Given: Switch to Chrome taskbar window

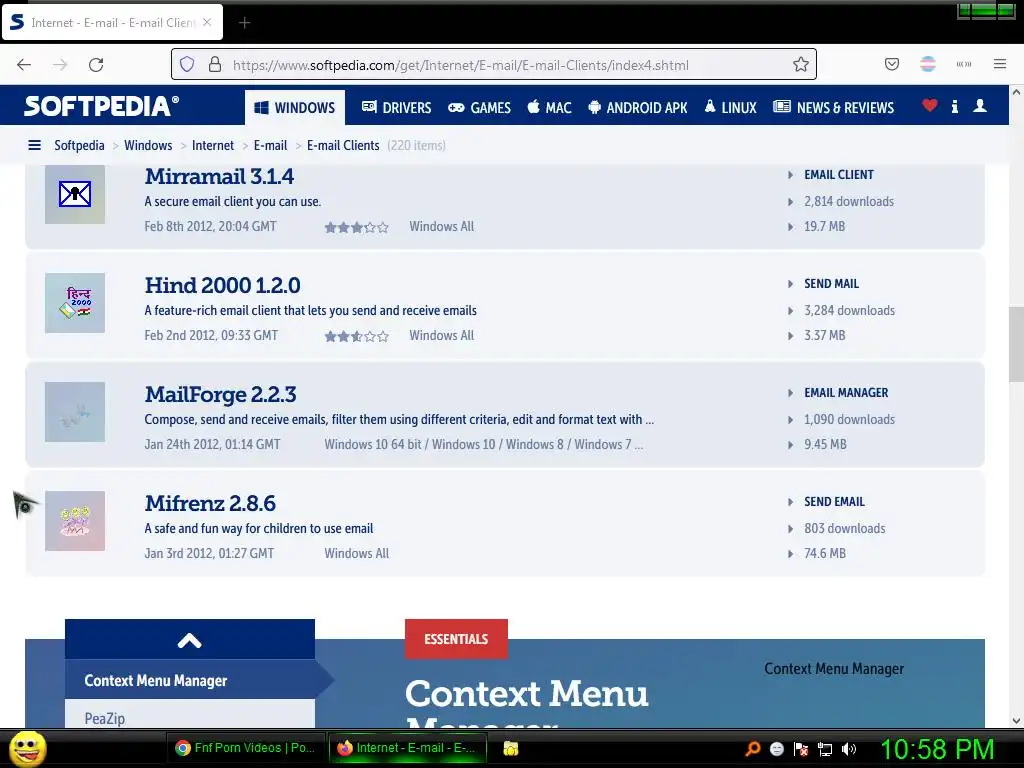Looking at the screenshot, I should [245, 748].
